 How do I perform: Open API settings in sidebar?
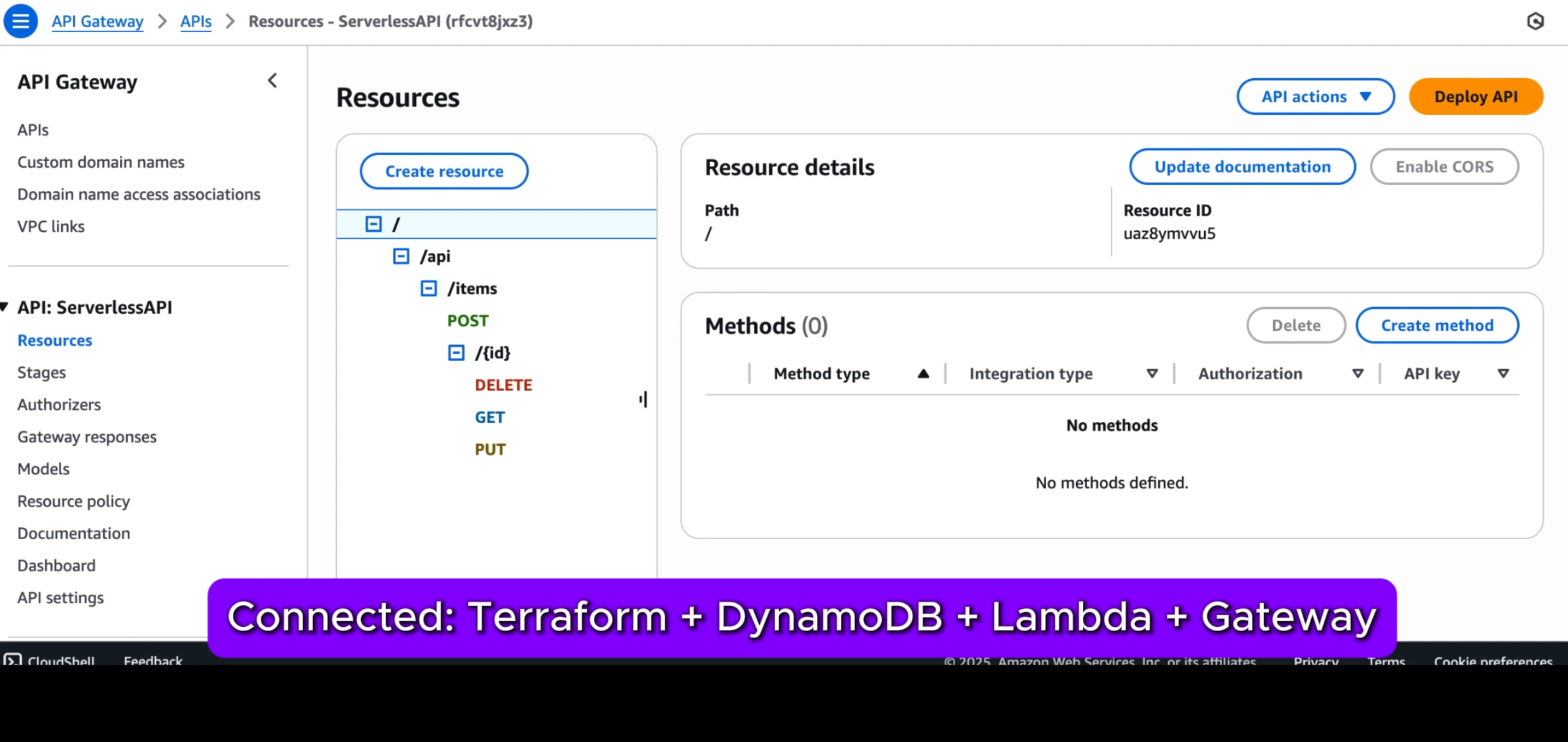[x=60, y=598]
